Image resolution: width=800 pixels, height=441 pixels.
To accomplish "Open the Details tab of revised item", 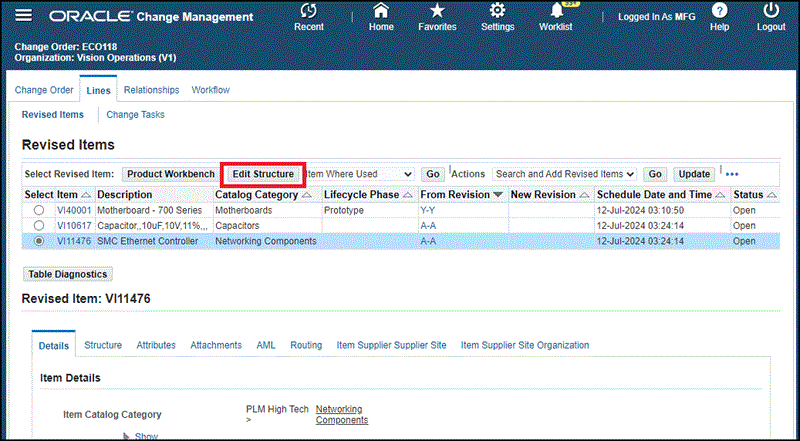I will pos(54,346).
